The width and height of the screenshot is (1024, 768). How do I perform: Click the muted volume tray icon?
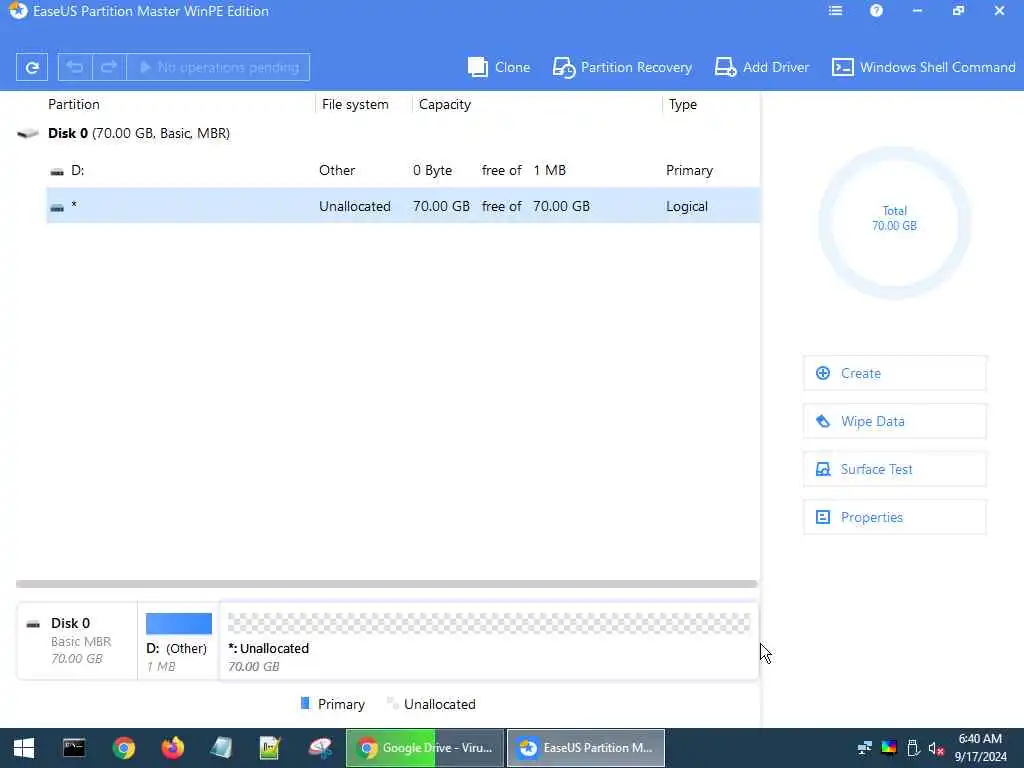(x=936, y=748)
